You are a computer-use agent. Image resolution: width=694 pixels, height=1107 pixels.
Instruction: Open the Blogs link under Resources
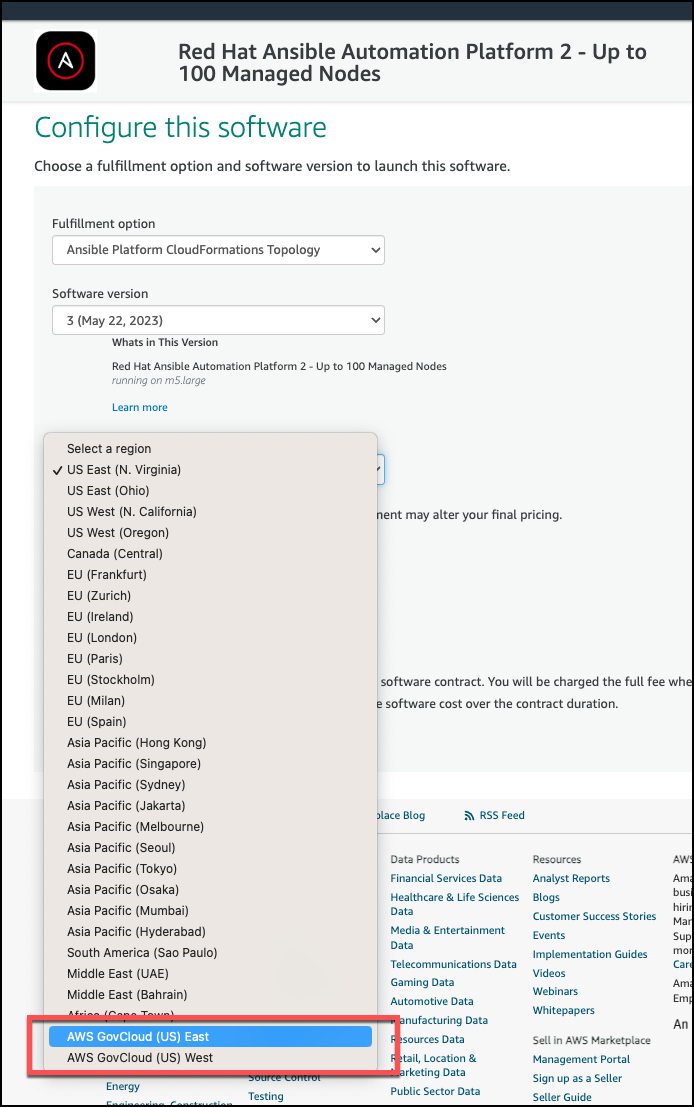(546, 897)
